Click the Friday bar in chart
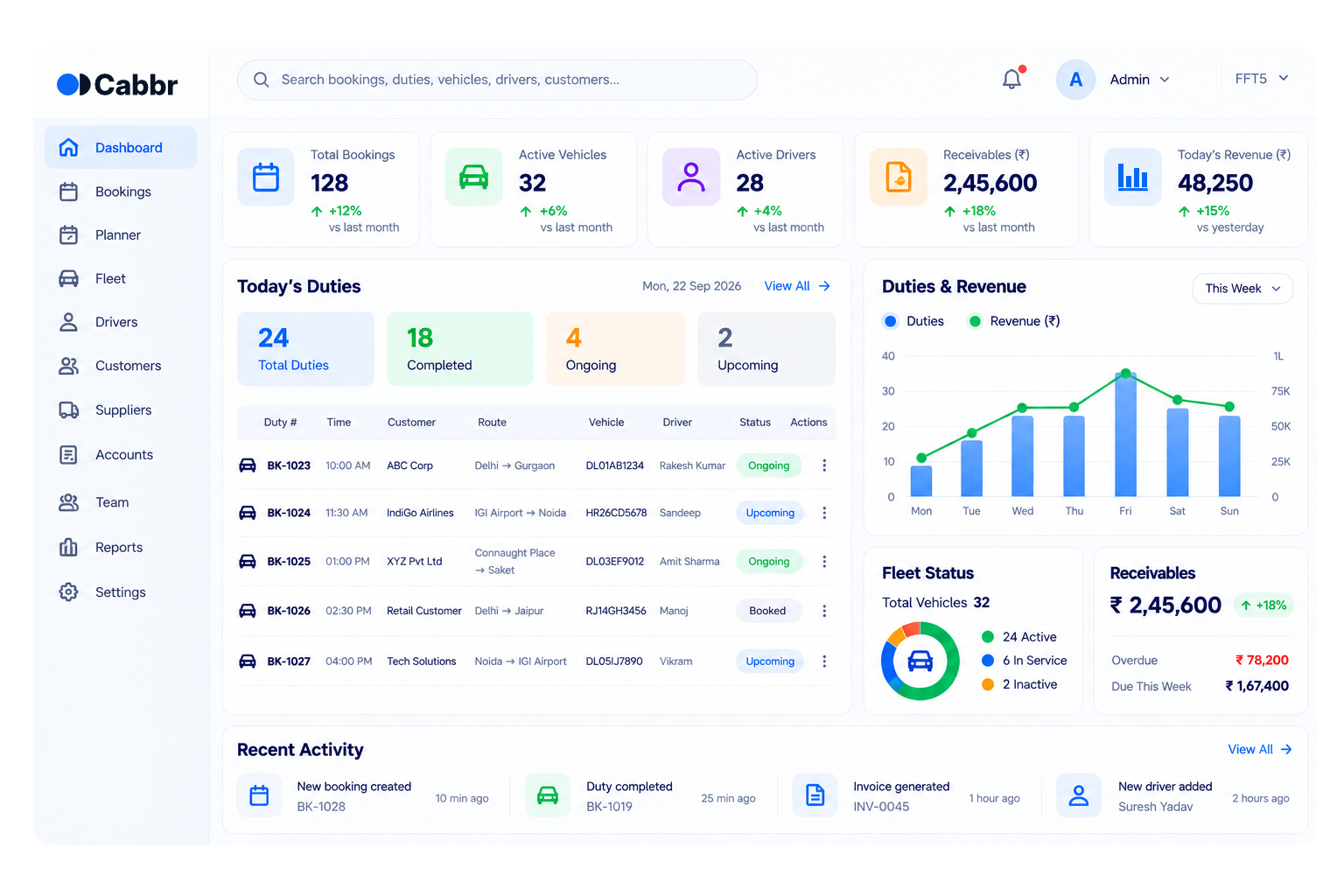 click(x=1125, y=435)
